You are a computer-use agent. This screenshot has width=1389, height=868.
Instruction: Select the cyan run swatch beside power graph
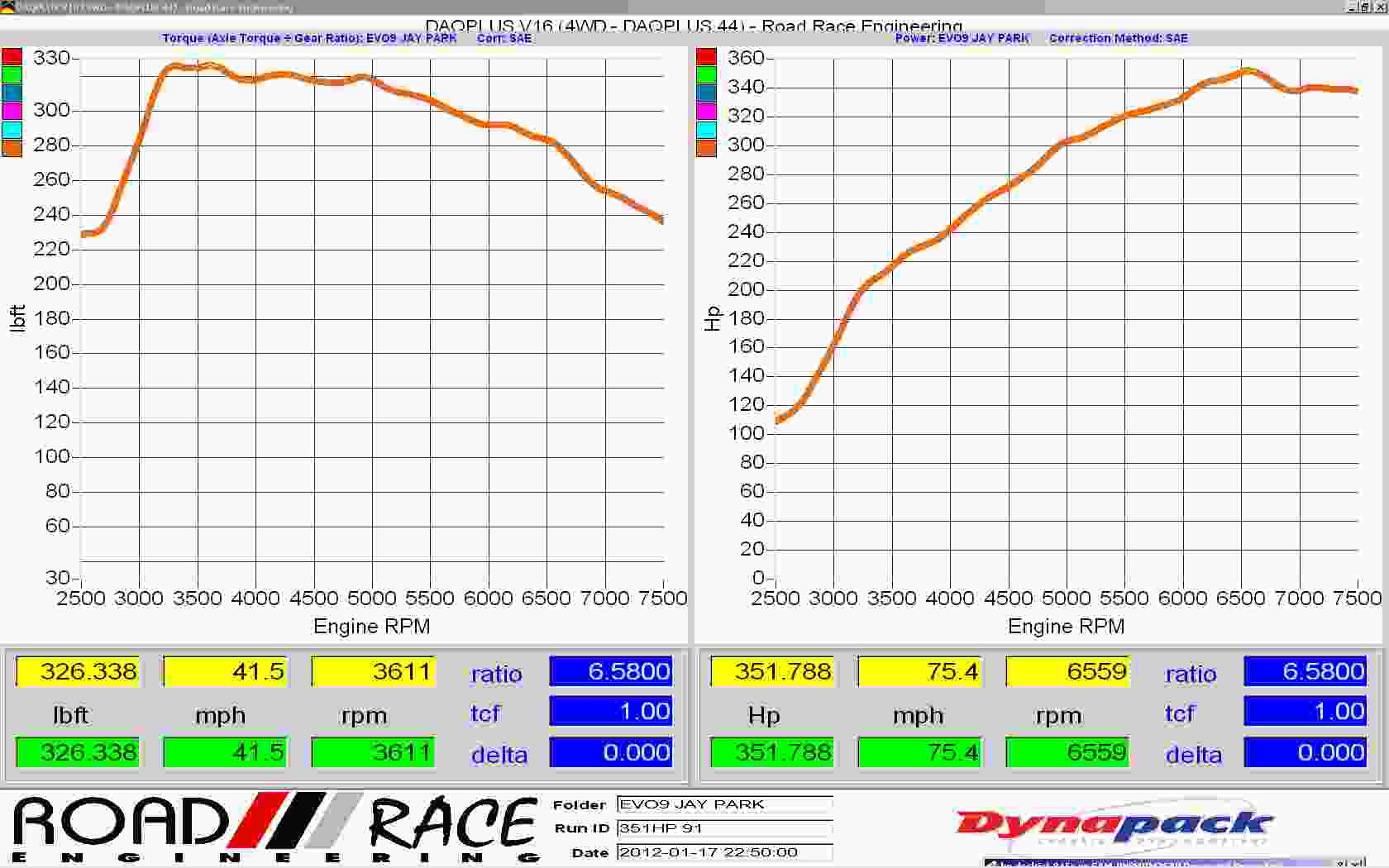[x=706, y=130]
